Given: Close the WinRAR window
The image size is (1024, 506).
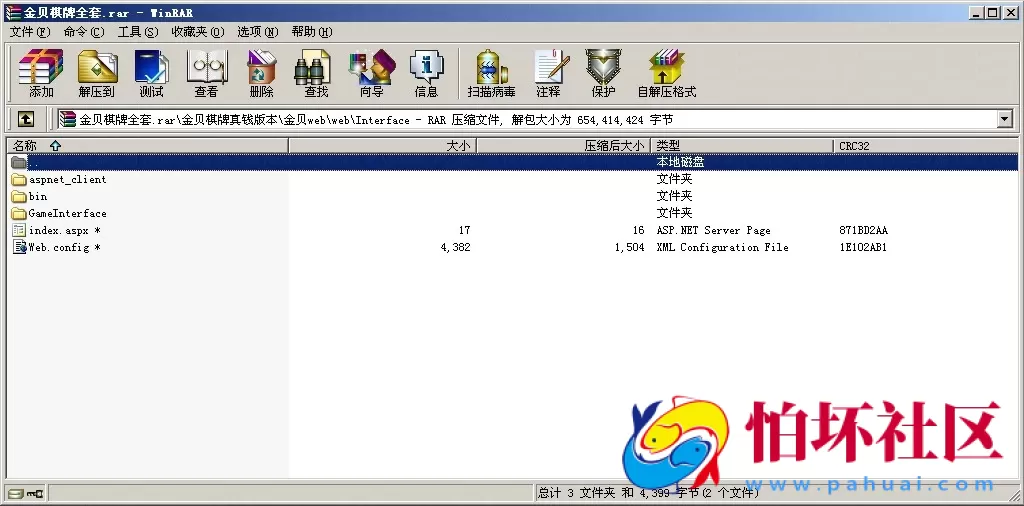Looking at the screenshot, I should tap(1010, 12).
